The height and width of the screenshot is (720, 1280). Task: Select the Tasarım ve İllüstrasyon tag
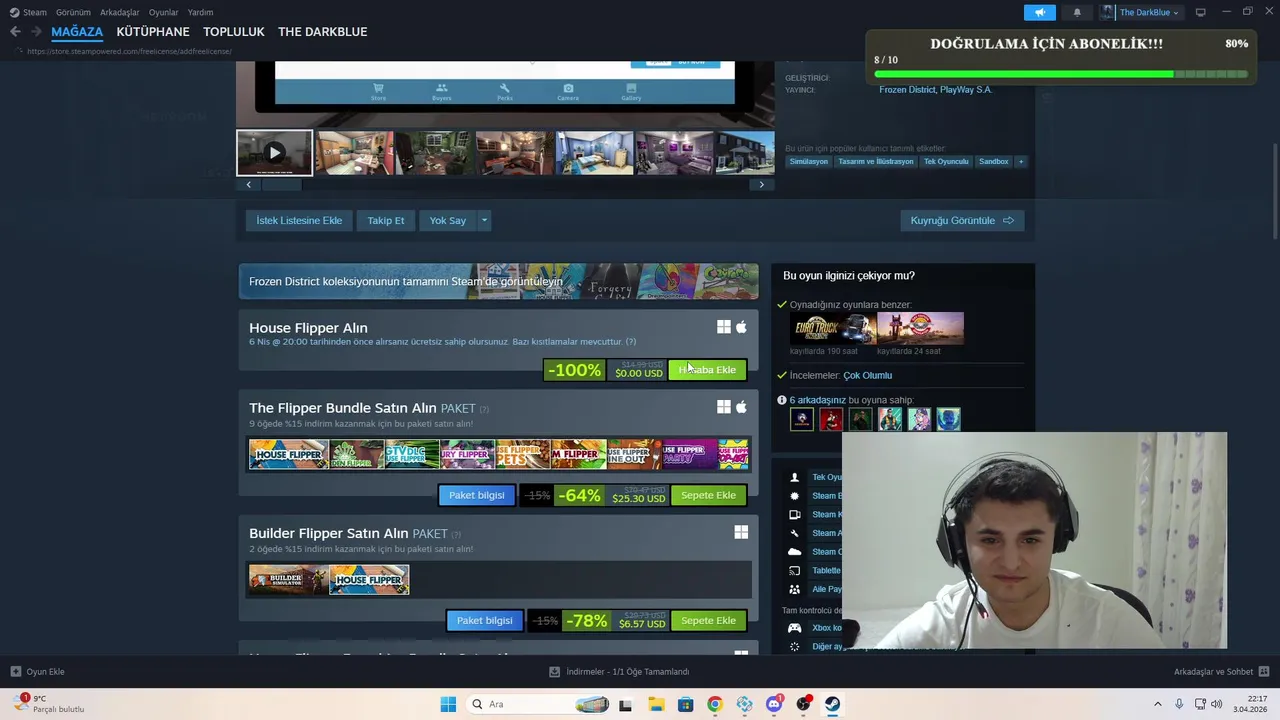point(876,161)
